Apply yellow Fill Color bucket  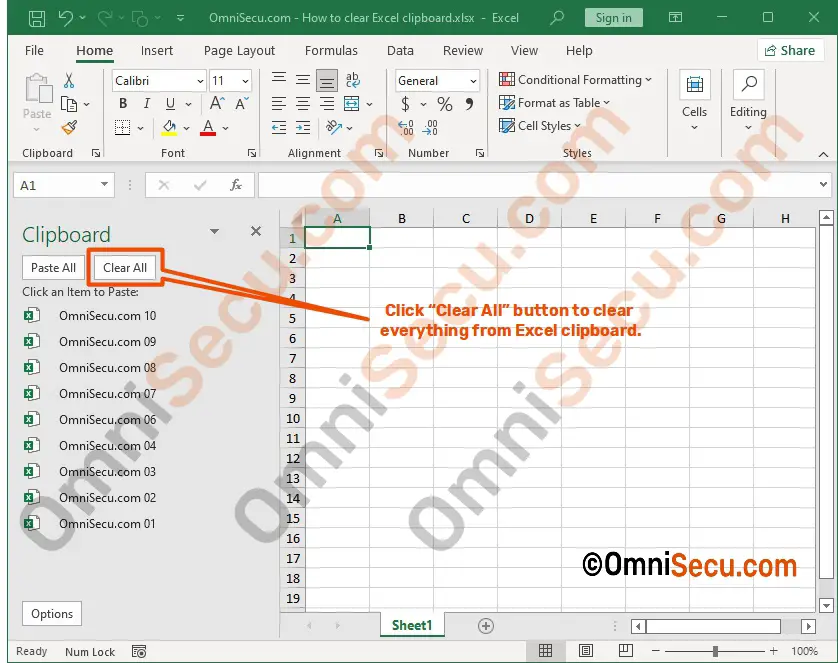coord(169,128)
